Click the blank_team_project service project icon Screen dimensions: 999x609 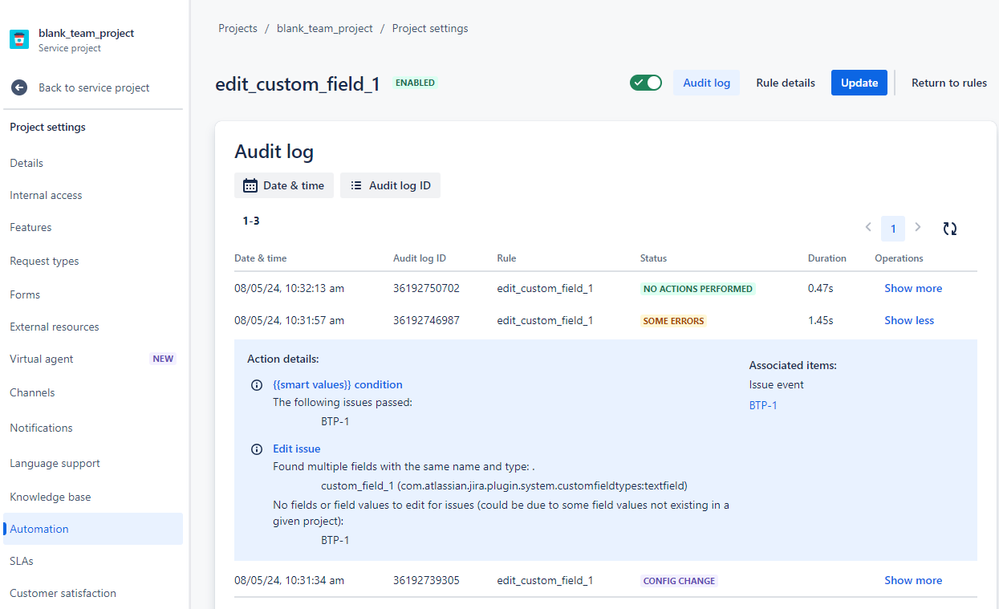pos(19,40)
